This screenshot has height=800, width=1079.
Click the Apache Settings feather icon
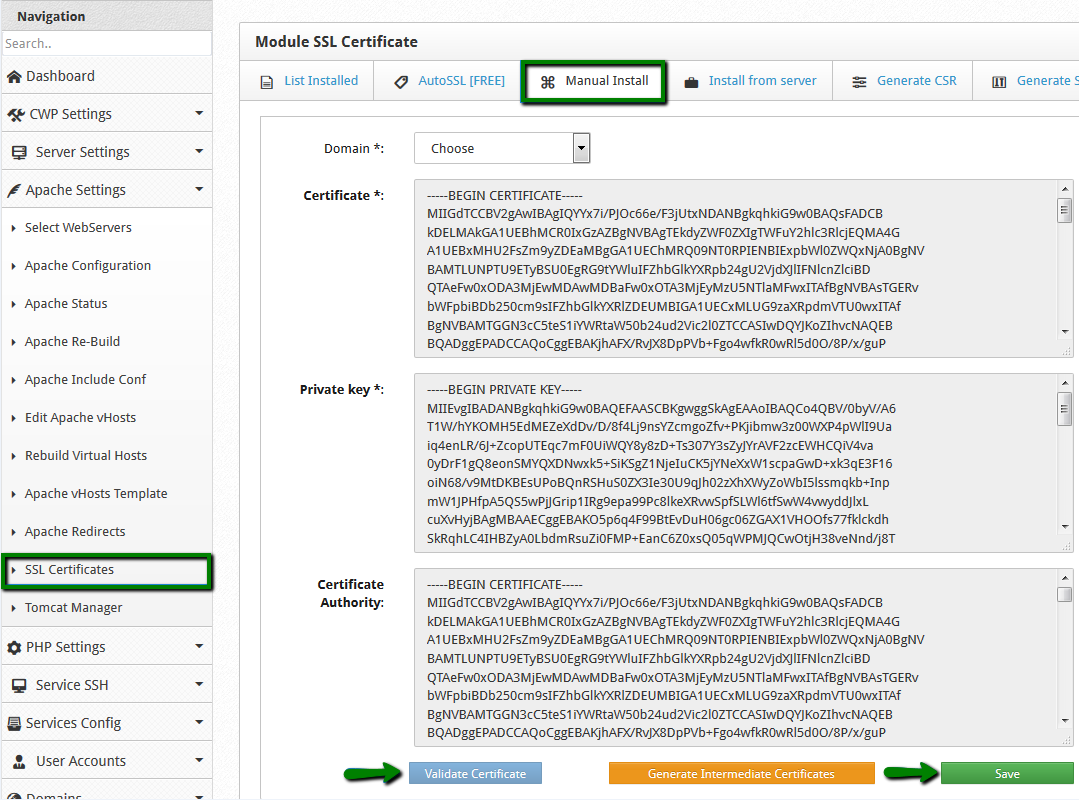point(14,190)
